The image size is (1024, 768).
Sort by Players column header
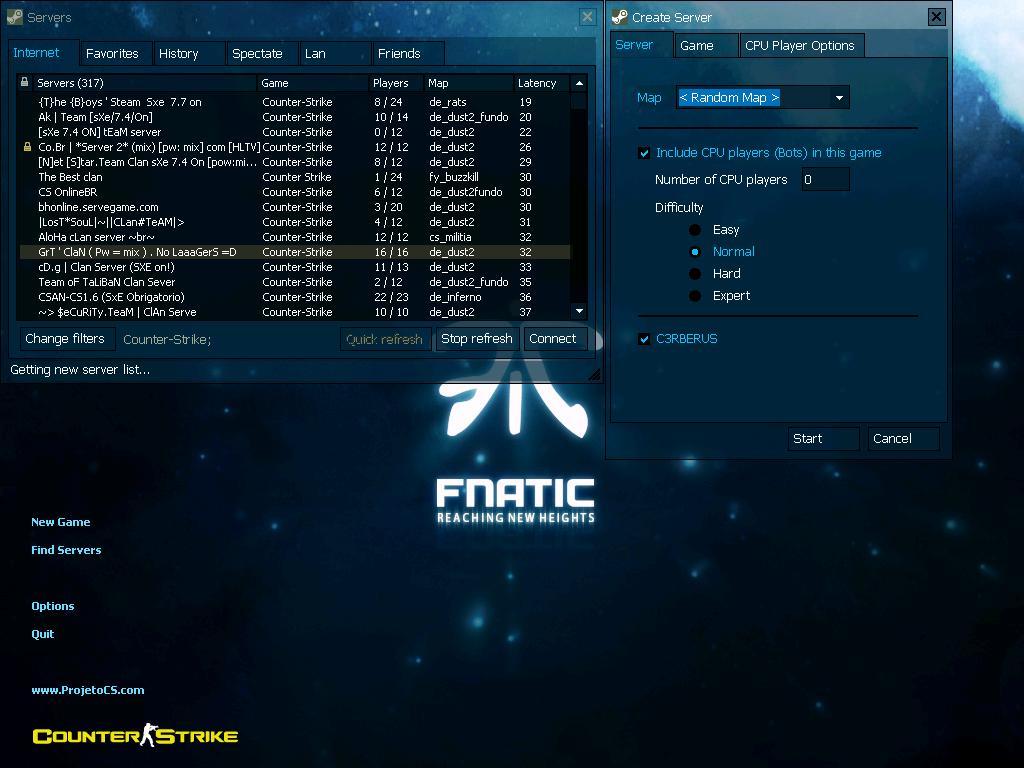coord(396,83)
